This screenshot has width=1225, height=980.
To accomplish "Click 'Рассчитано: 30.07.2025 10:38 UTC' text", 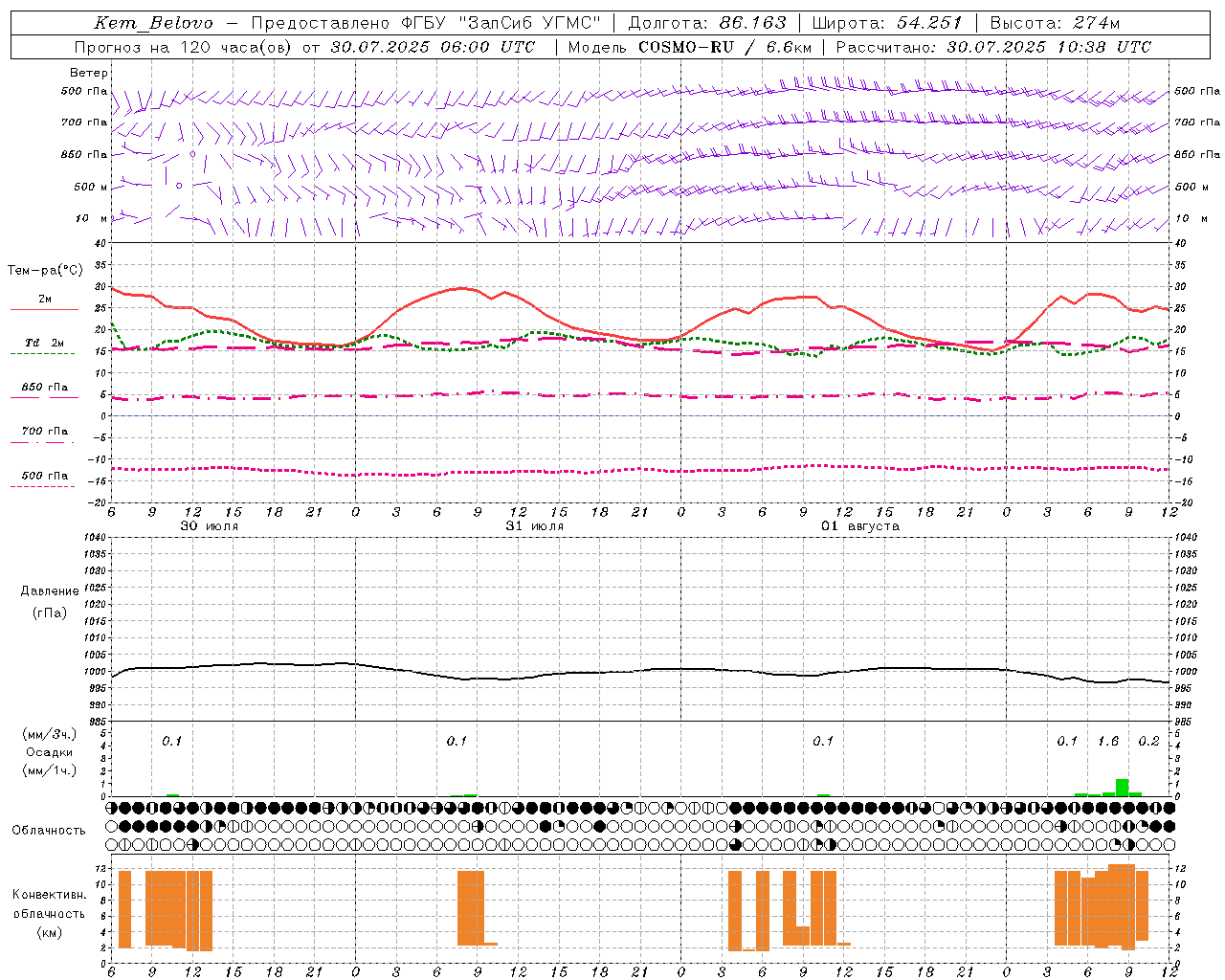I will (993, 47).
